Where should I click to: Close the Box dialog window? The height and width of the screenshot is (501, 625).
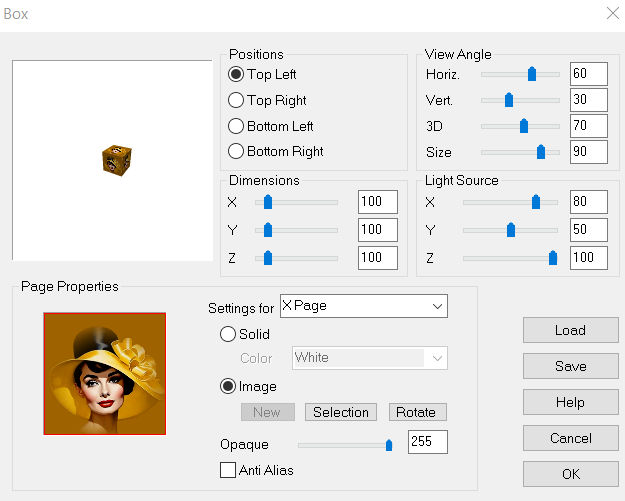point(613,13)
